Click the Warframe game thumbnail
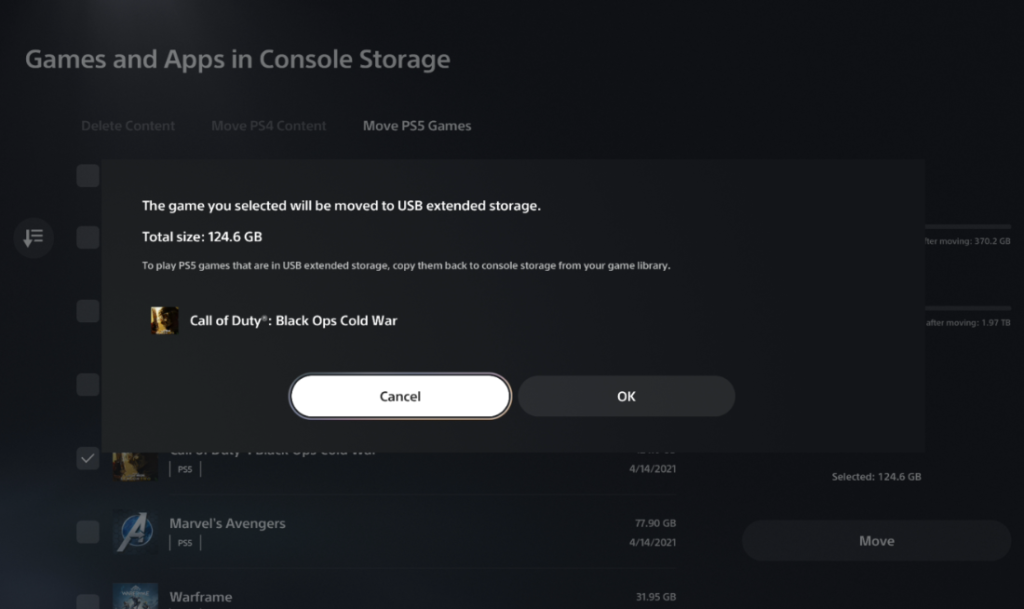1024x609 pixels. click(x=135, y=596)
